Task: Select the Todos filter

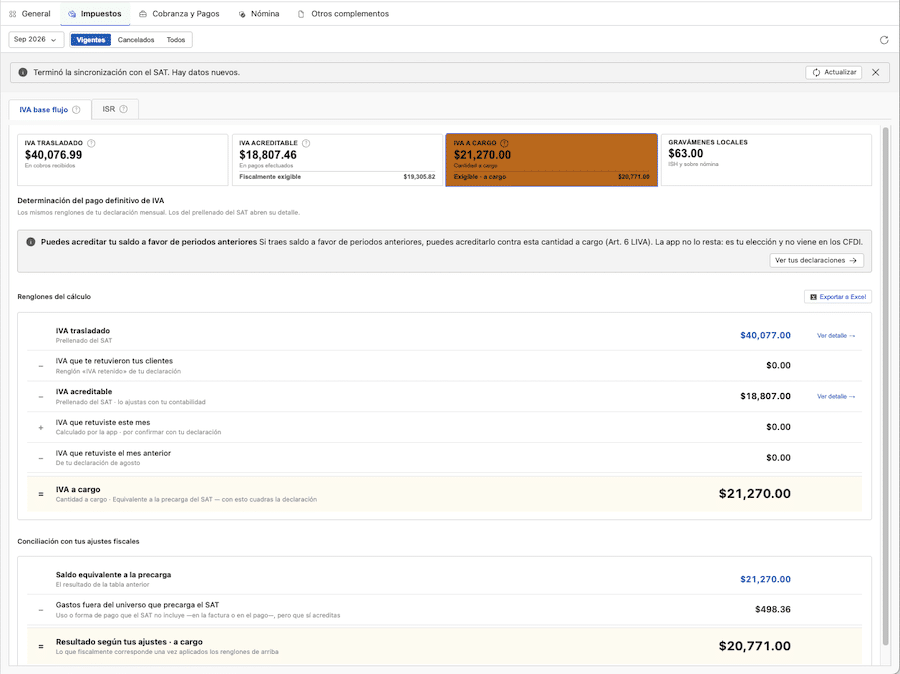Action: [176, 40]
